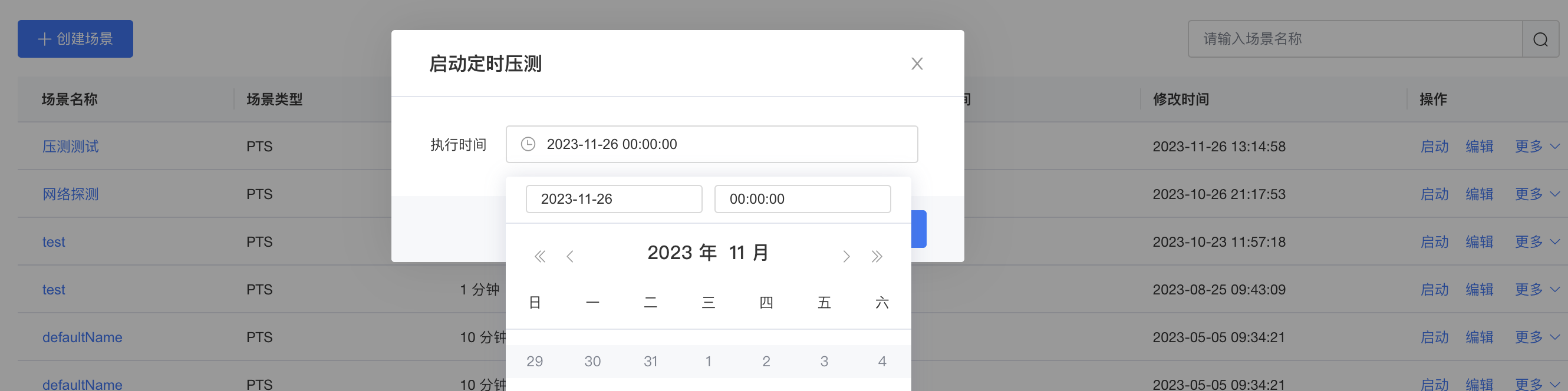This screenshot has width=1568, height=391.
Task: Expand 更多 for the 压测测试 row
Action: pos(1537,147)
